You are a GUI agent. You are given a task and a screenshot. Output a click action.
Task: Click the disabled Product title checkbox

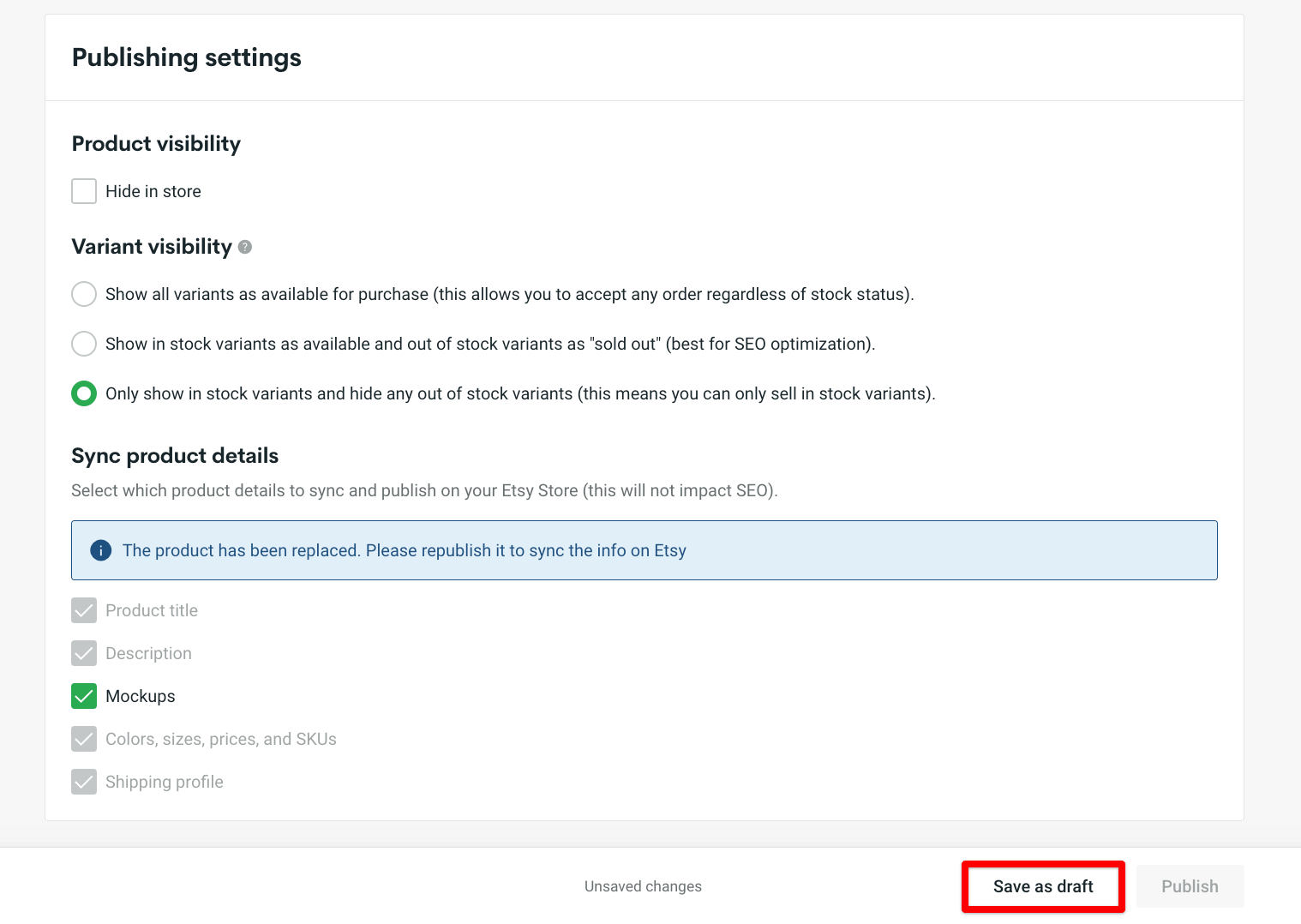pyautogui.click(x=83, y=610)
